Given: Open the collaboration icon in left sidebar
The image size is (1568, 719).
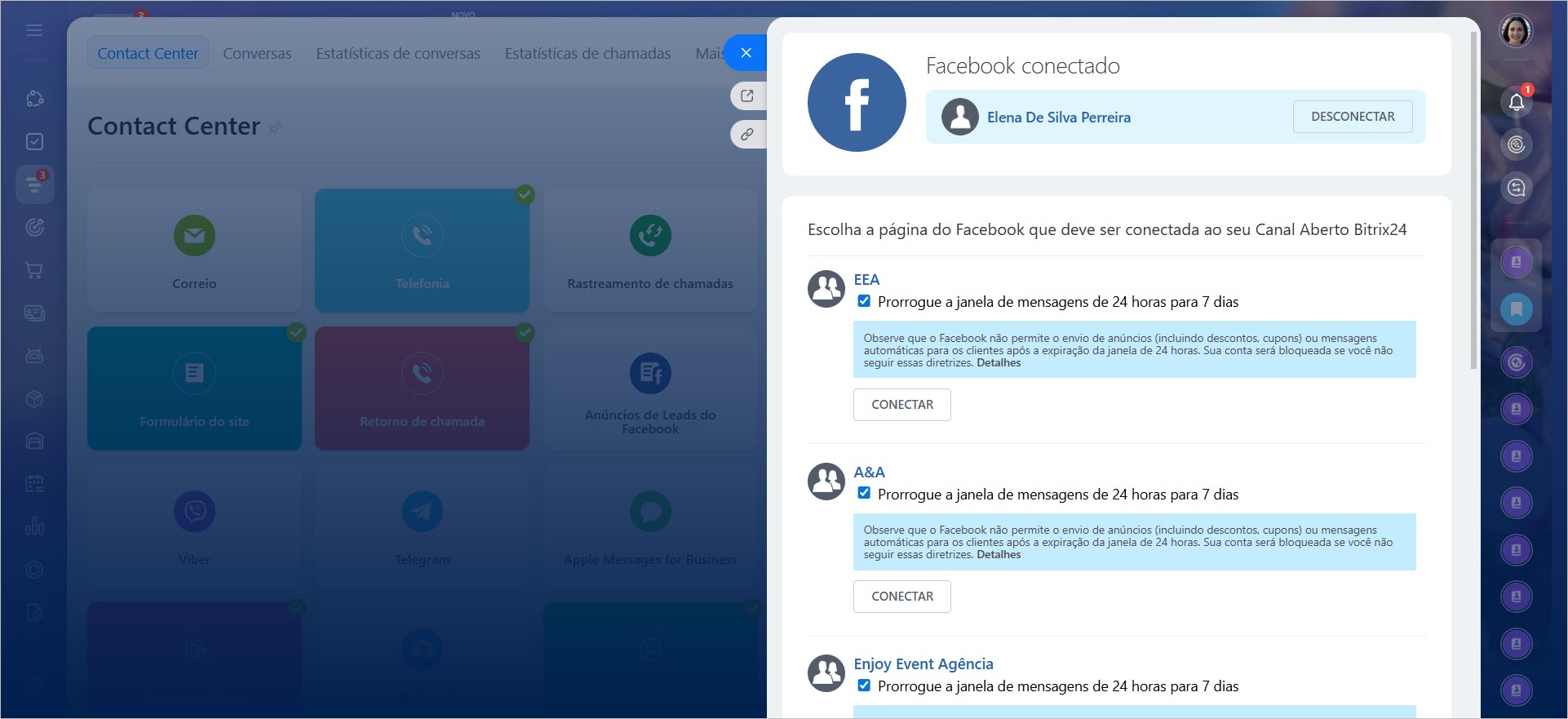Looking at the screenshot, I should pos(34,99).
